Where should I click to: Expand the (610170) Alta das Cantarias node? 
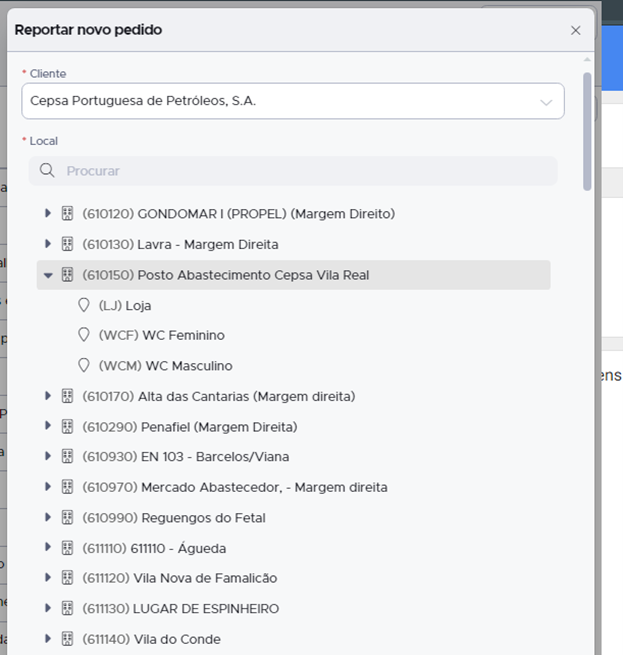48,396
